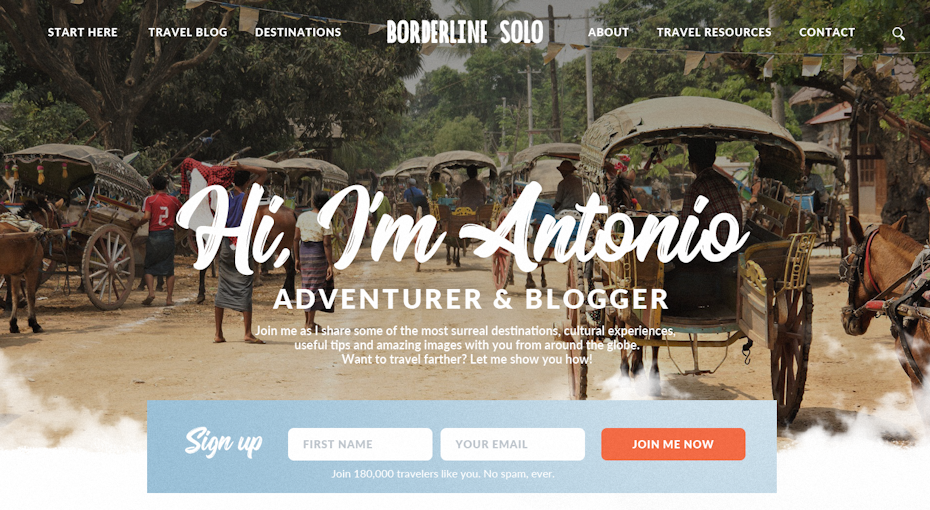
Task: Click the "Sign up" script label
Action: [223, 442]
